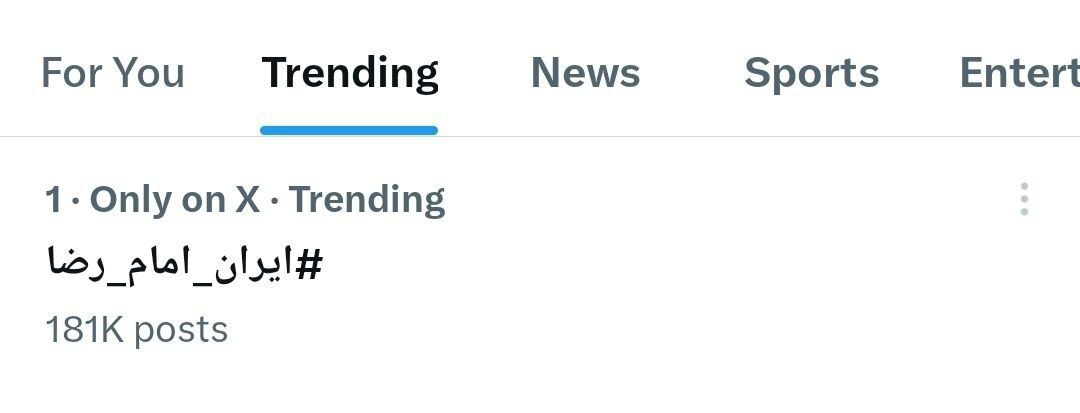Open the News tab
This screenshot has height=413, width=1080.
coord(585,73)
